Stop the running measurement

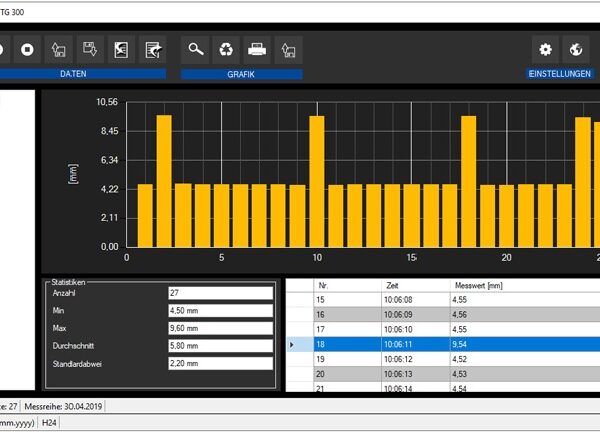pyautogui.click(x=27, y=50)
